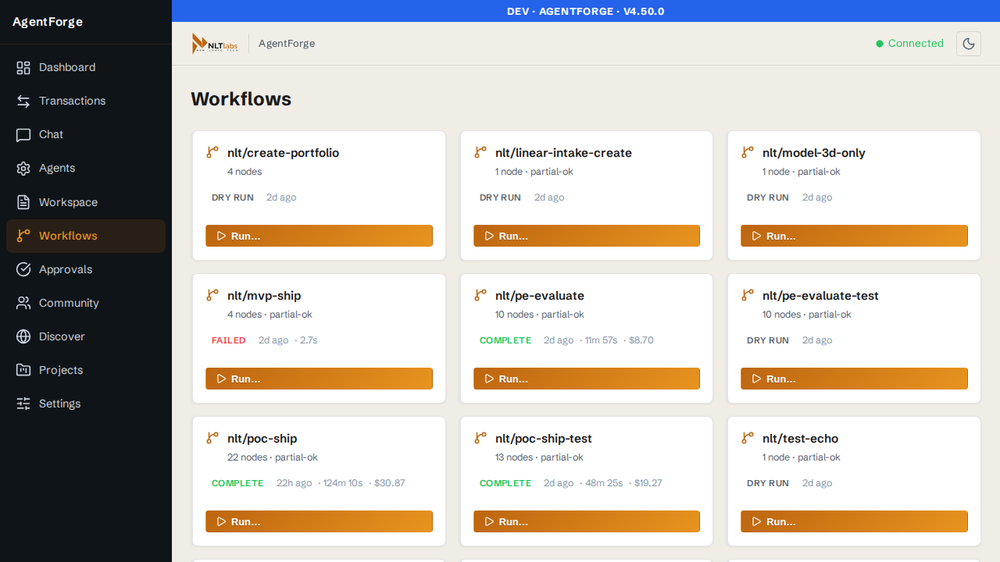Click the Agents gear icon
The width and height of the screenshot is (1000, 562).
[x=24, y=168]
